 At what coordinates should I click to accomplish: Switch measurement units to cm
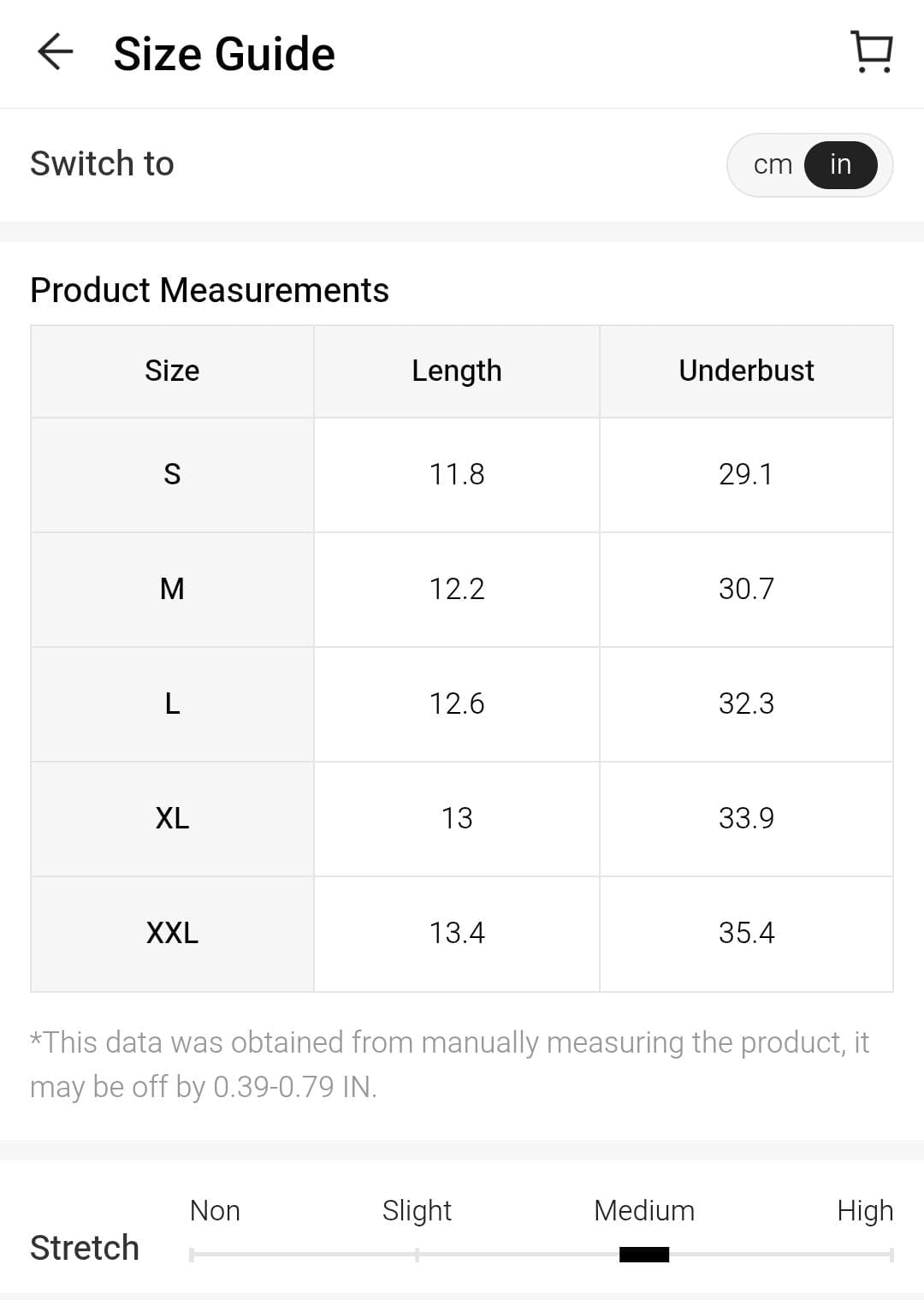coord(773,164)
